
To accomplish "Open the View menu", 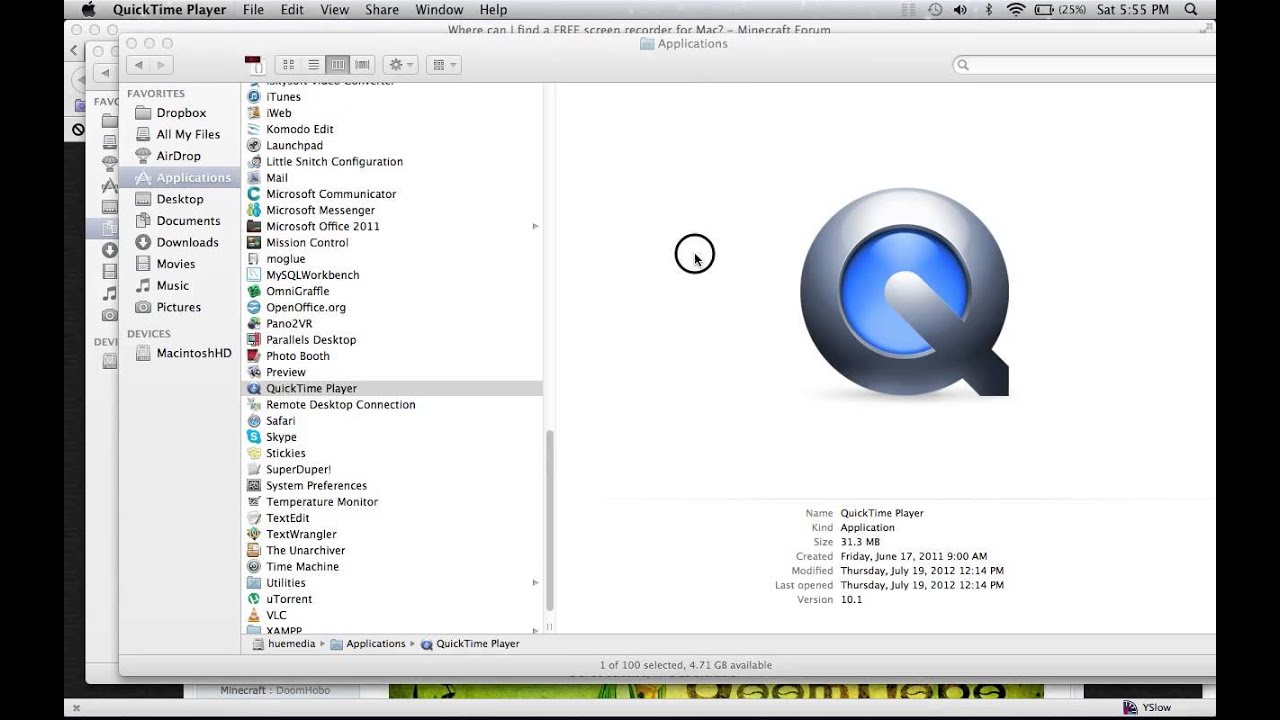I will [334, 9].
